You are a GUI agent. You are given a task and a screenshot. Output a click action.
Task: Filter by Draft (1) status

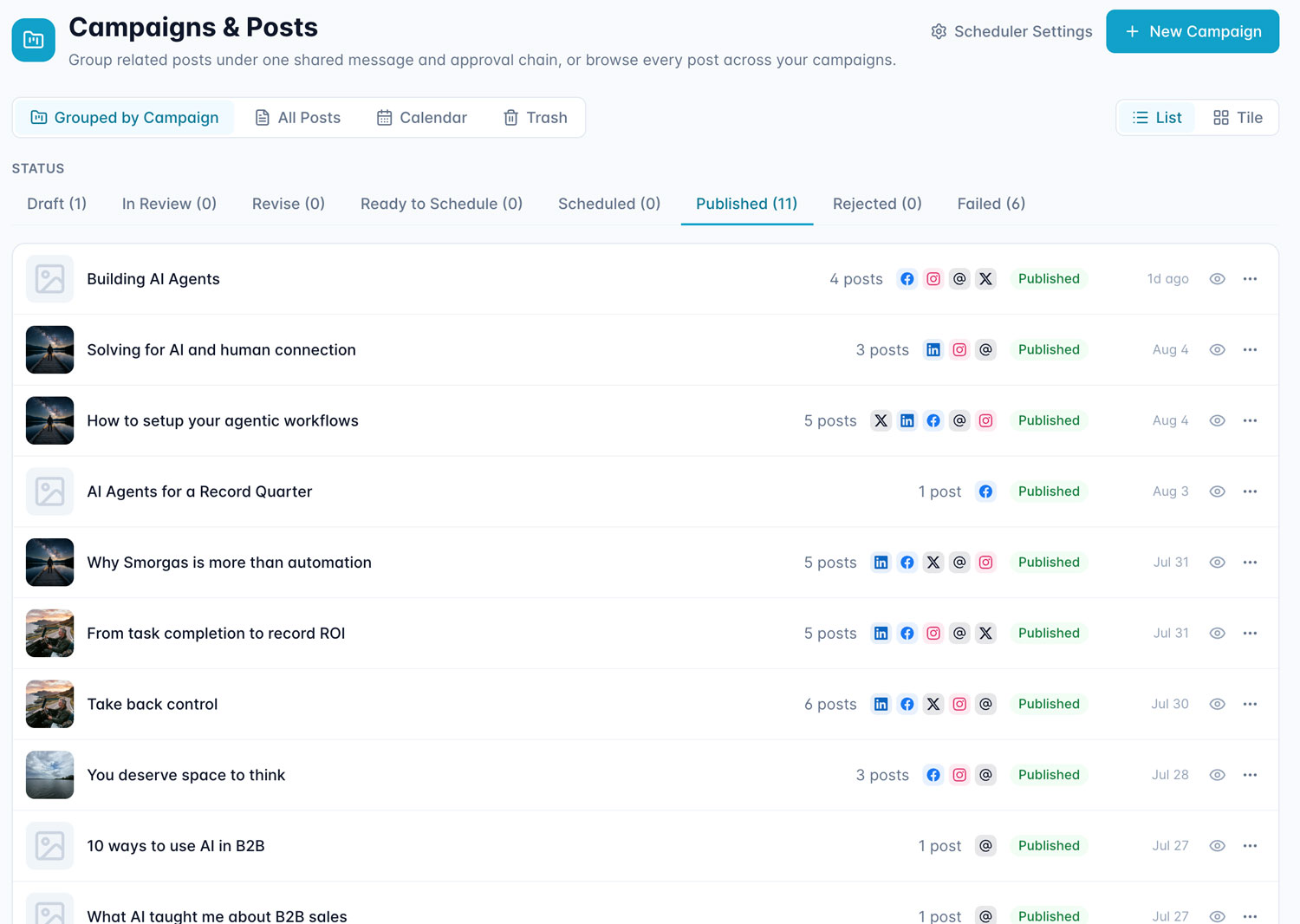57,204
